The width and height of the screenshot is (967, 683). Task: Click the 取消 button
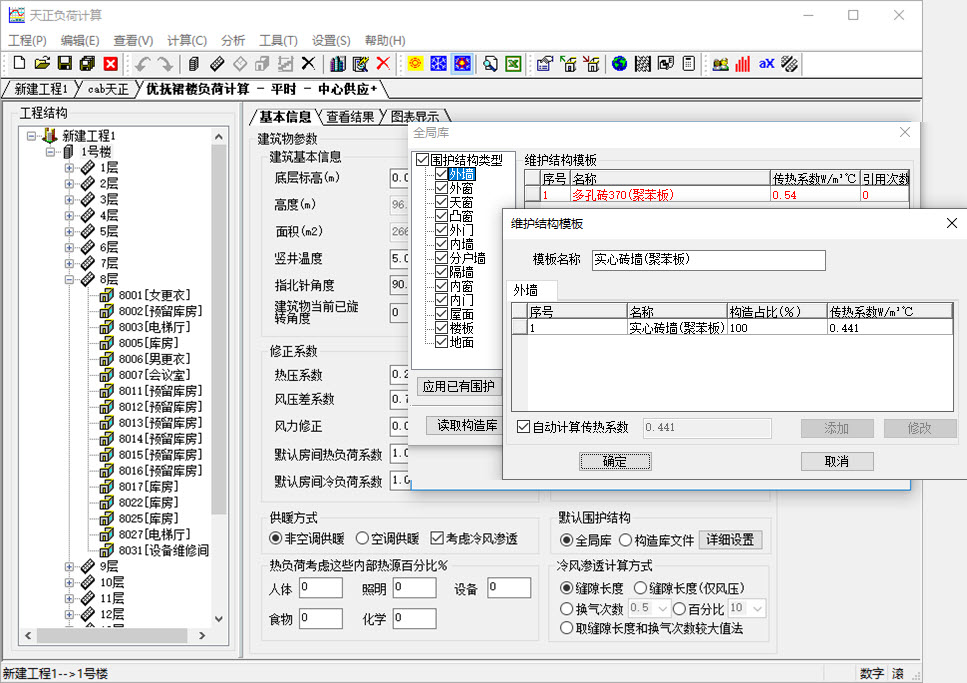[837, 461]
